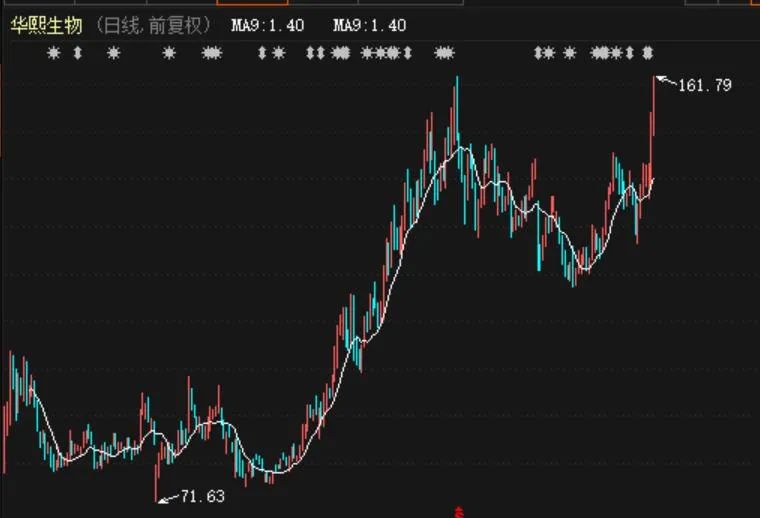
Task: Click the arrow pointing to the 71.63 low
Action: pyautogui.click(x=168, y=497)
